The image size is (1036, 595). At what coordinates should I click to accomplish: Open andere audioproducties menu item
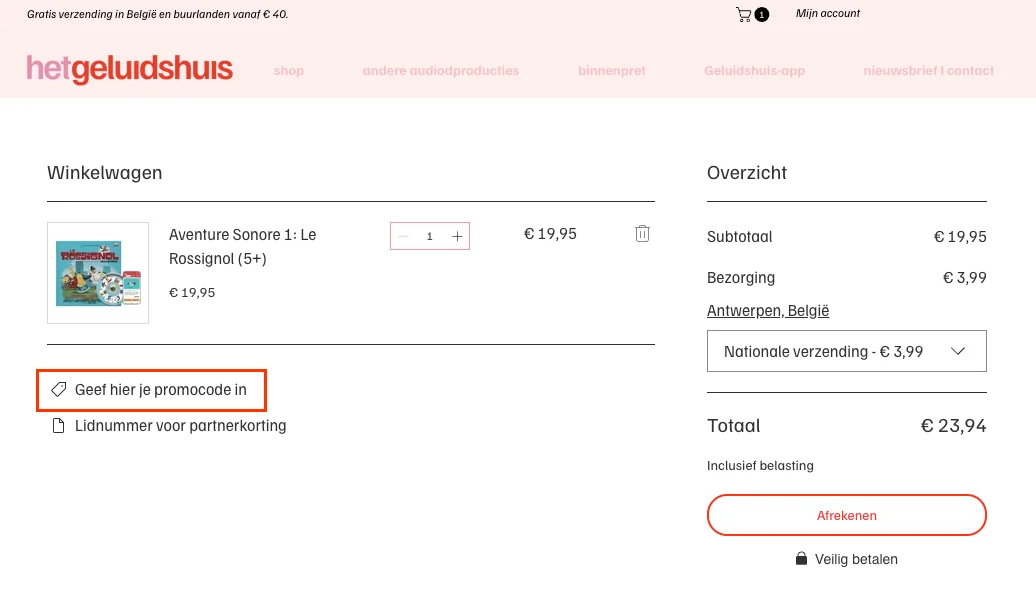tap(441, 71)
